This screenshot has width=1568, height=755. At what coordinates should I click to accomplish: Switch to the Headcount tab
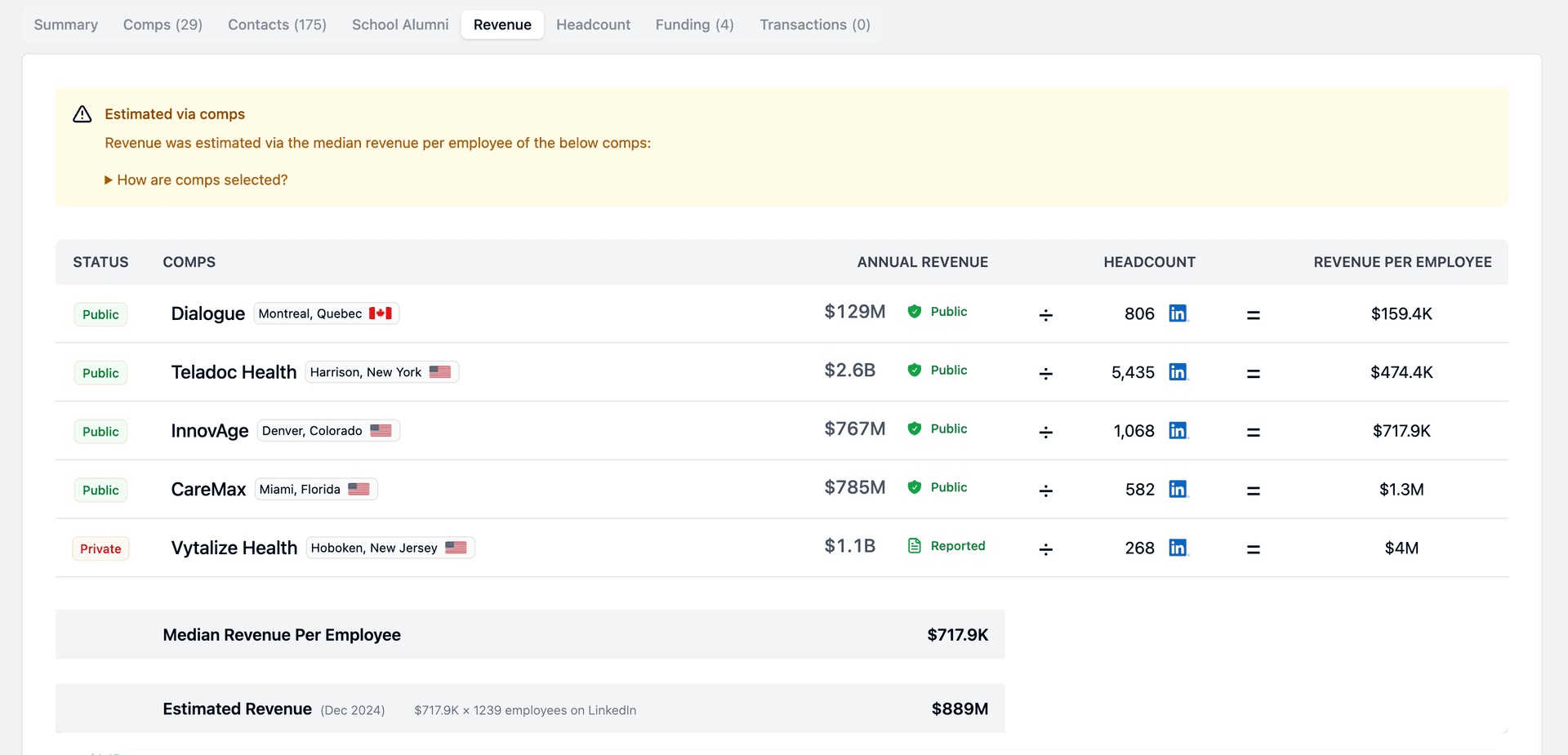tap(593, 24)
